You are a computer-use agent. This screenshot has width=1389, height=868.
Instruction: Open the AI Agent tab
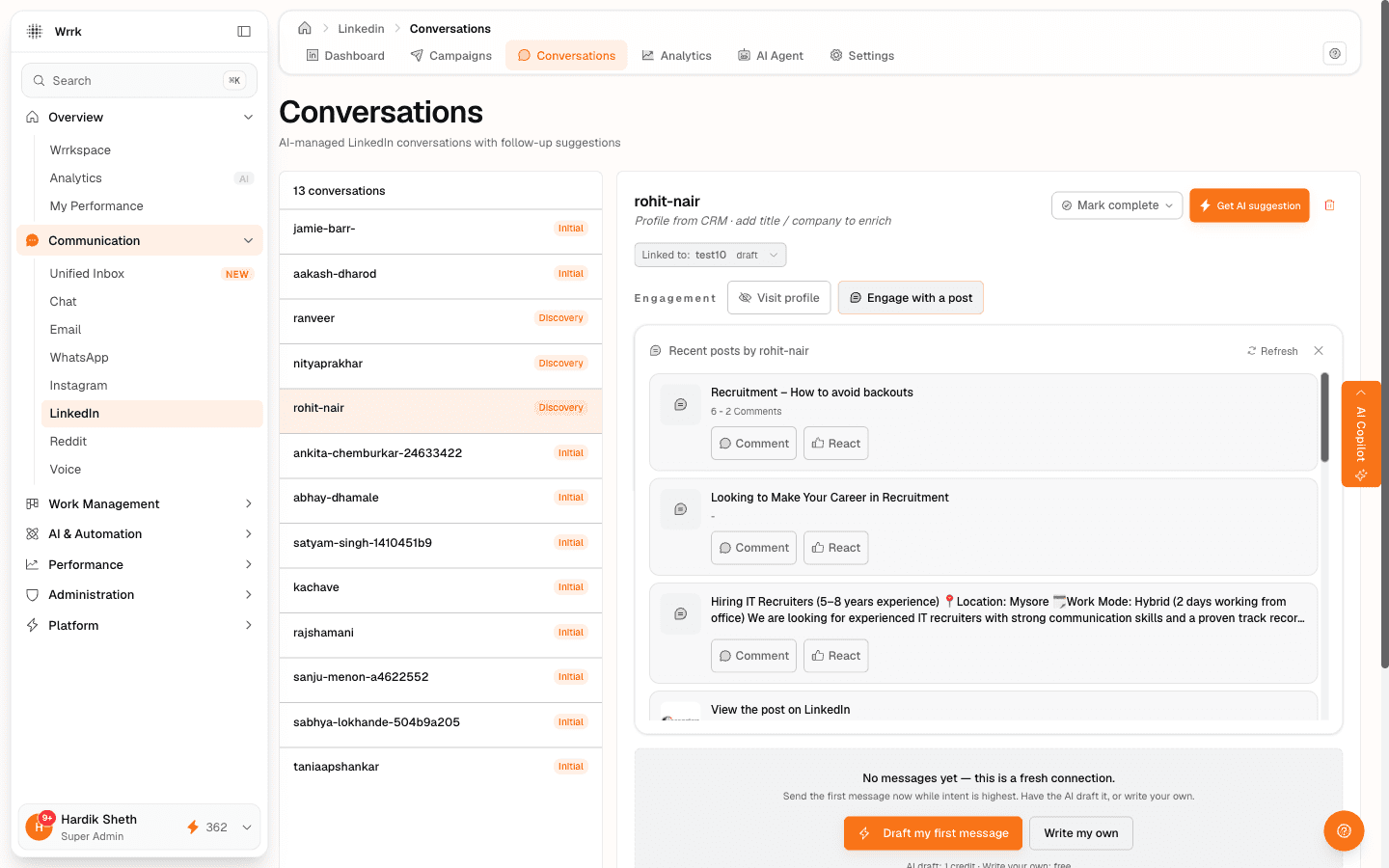pyautogui.click(x=771, y=56)
